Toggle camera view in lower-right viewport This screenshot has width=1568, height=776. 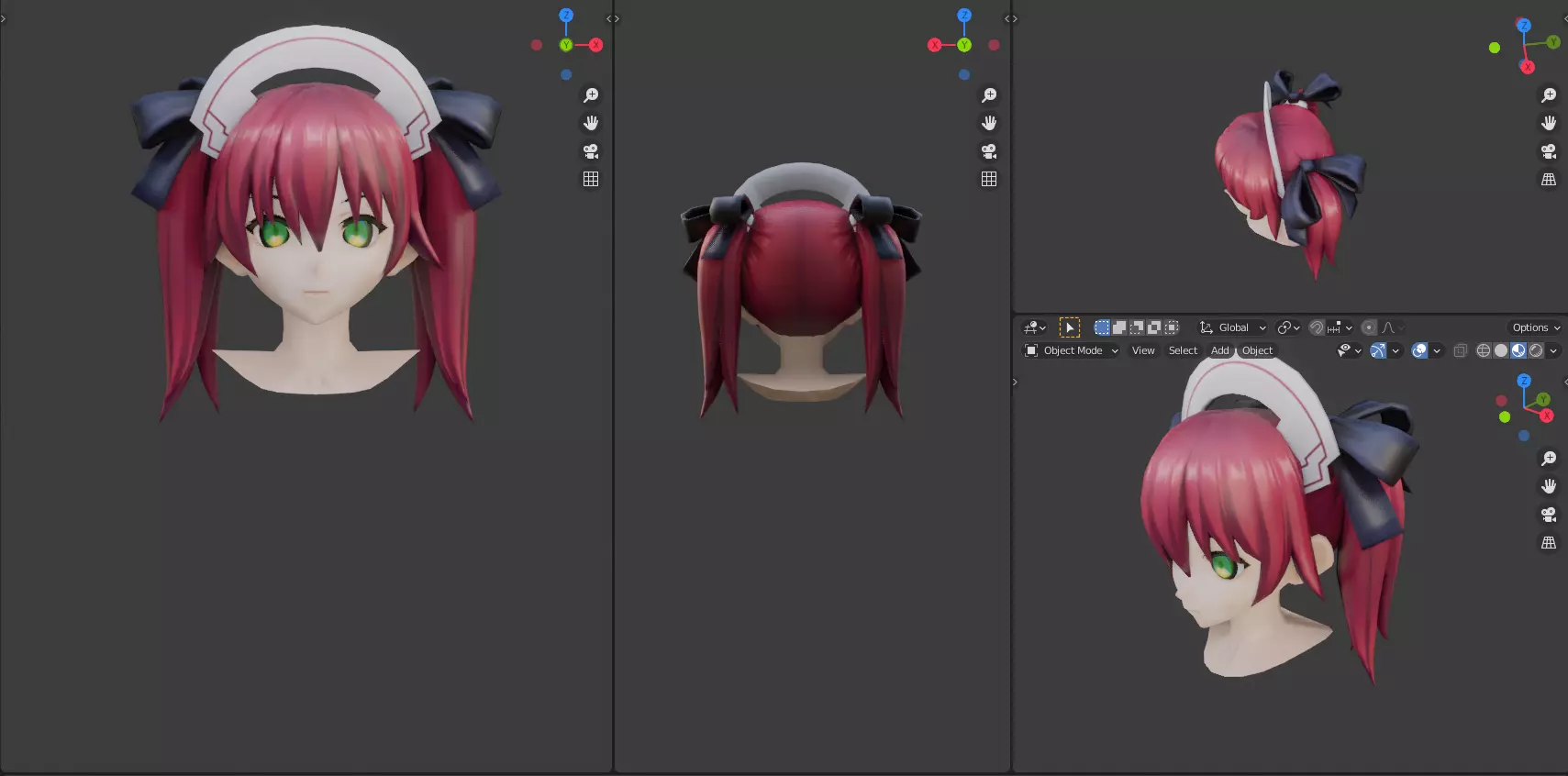coord(1549,515)
